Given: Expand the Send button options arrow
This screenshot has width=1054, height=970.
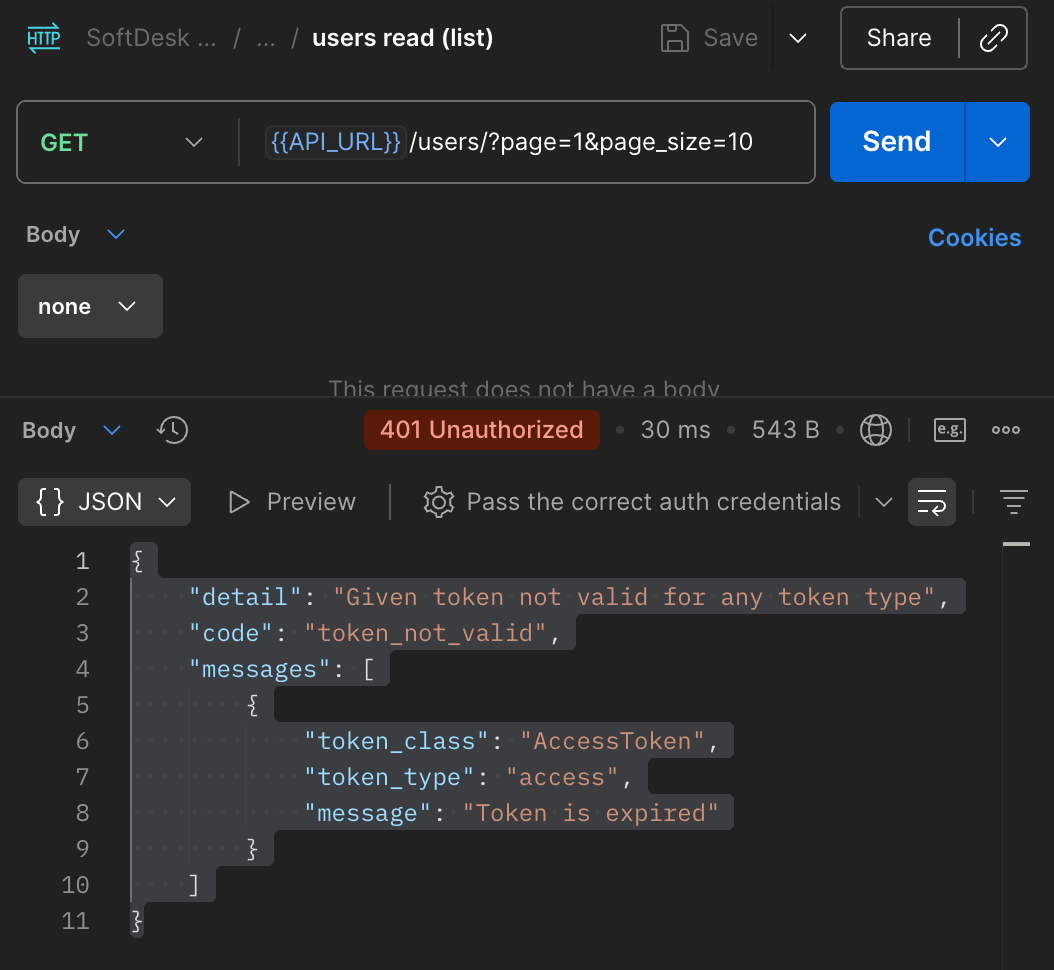Looking at the screenshot, I should (997, 142).
